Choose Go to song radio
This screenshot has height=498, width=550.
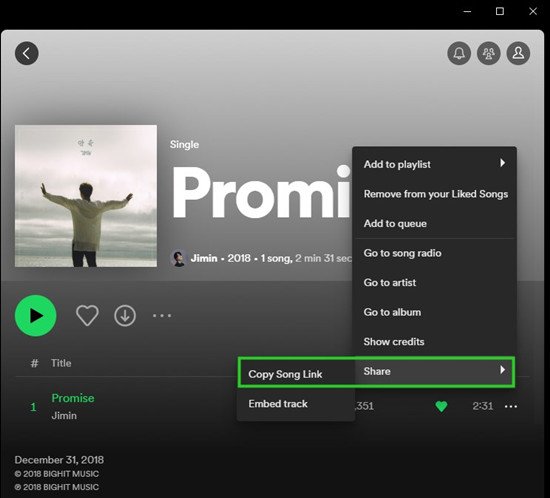434,253
